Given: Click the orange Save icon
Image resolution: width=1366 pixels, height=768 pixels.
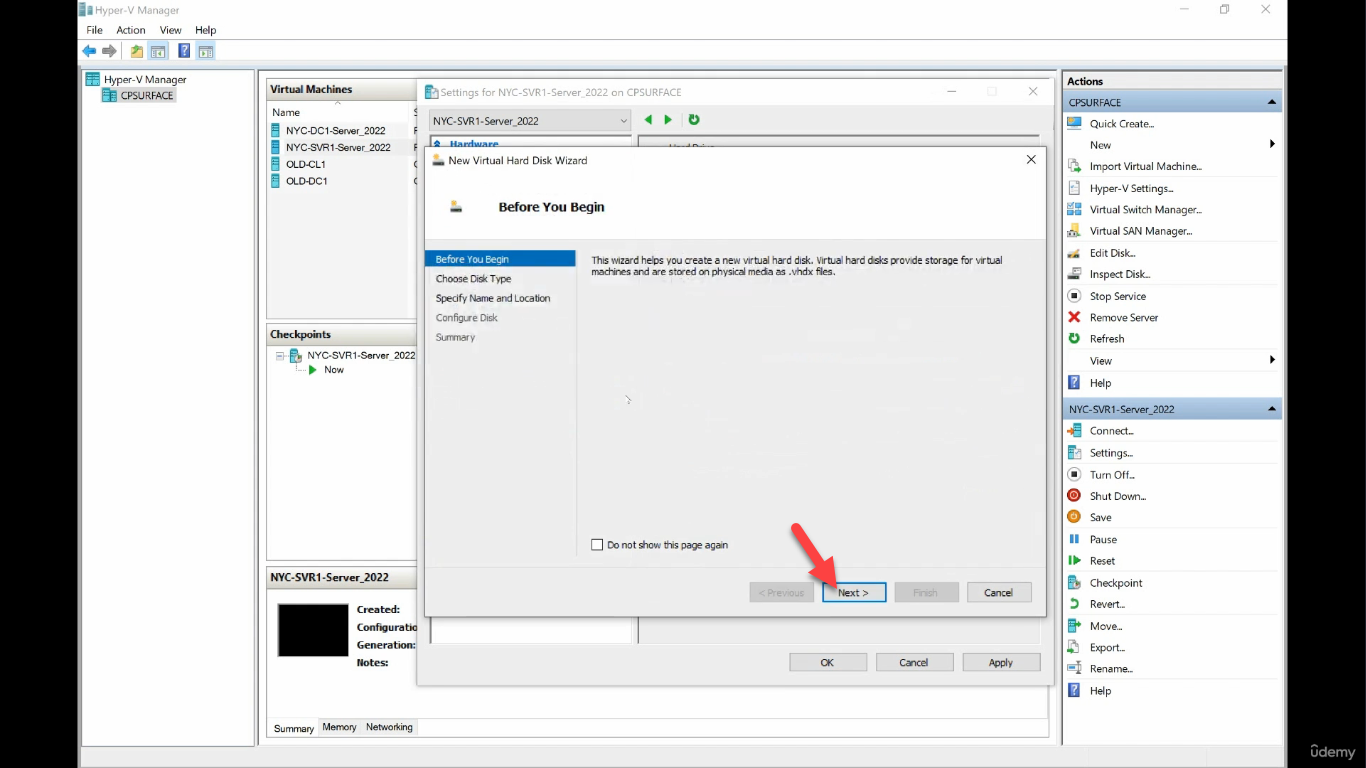Looking at the screenshot, I should coord(1074,517).
